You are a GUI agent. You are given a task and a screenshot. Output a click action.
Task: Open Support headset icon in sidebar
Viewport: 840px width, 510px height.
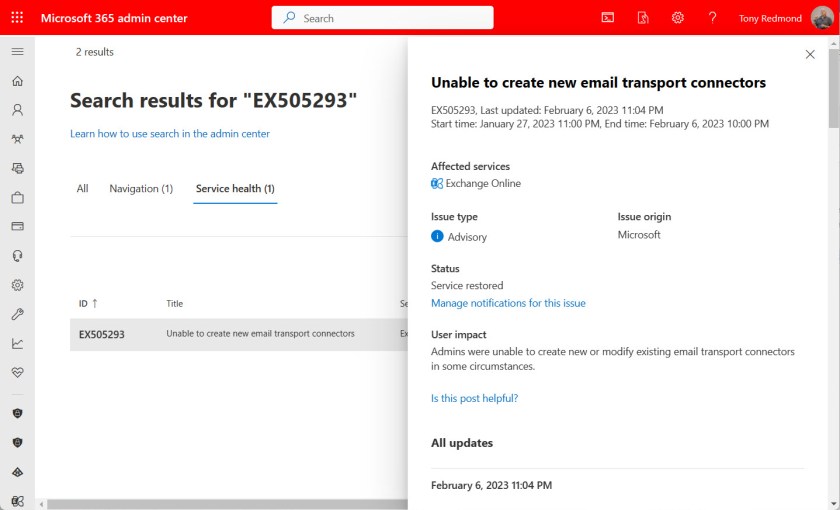tap(17, 256)
